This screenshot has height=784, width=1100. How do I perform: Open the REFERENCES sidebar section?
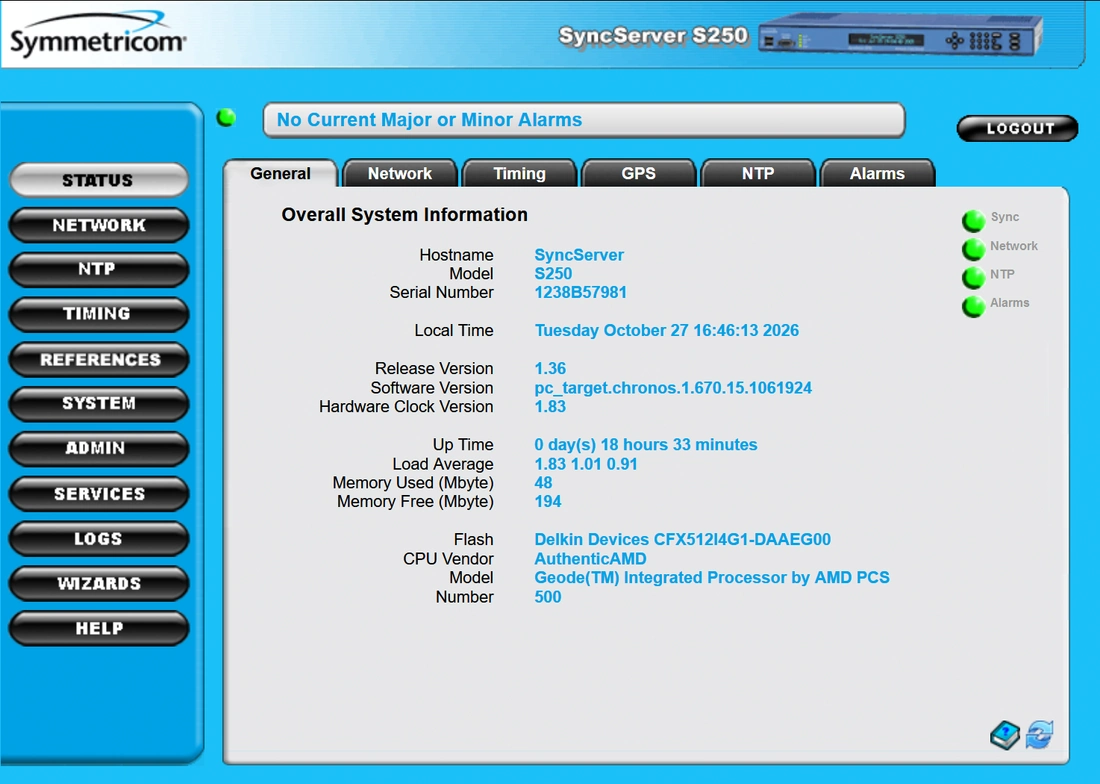98,359
